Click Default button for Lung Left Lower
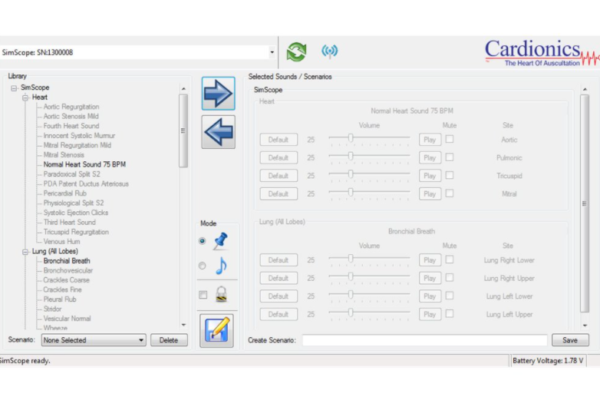 (278, 296)
